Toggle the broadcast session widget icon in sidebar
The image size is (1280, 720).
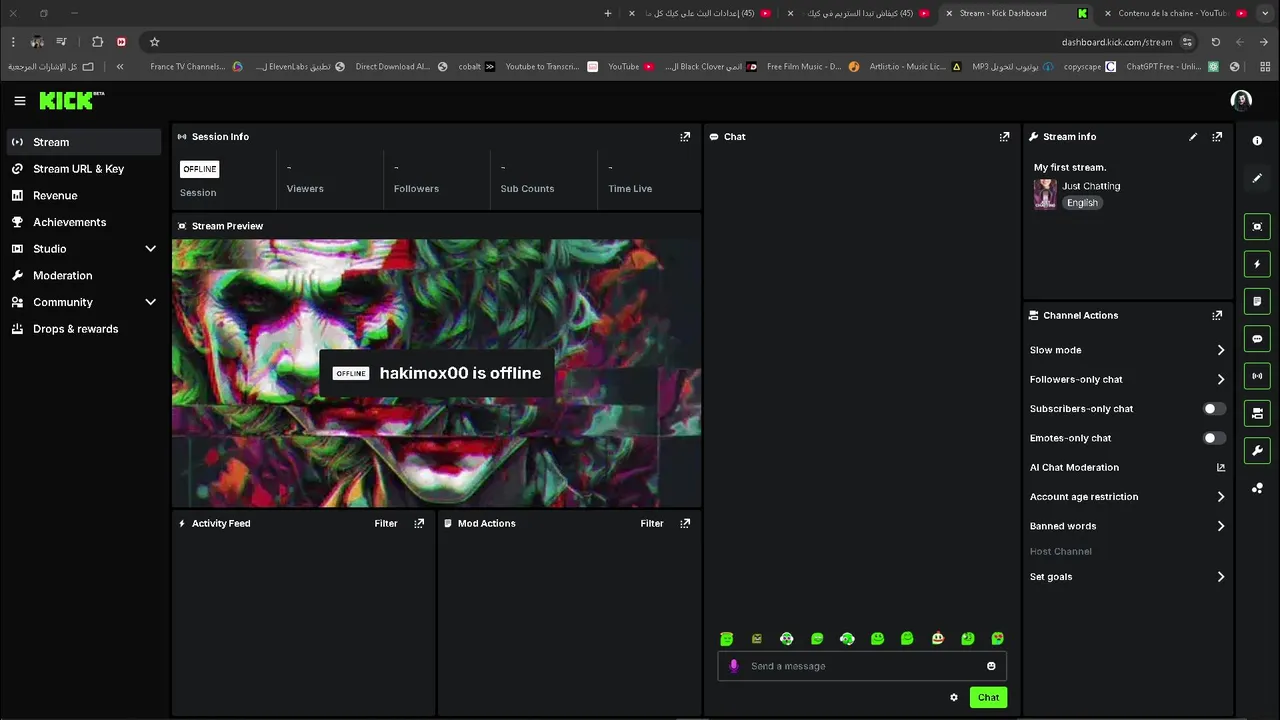tap(1257, 376)
